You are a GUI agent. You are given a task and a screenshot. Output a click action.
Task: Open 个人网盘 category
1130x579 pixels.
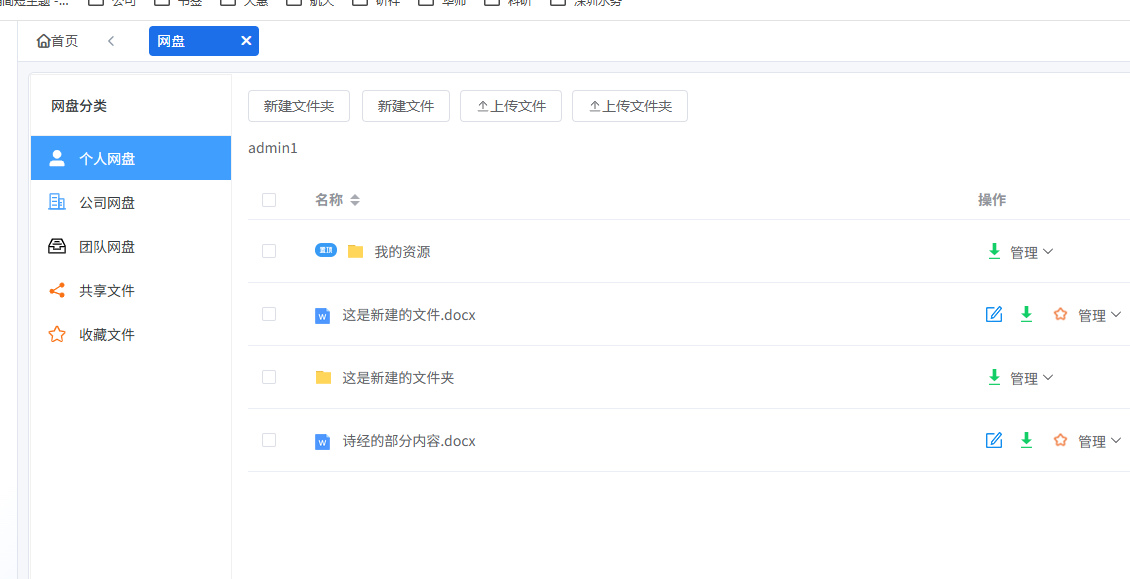point(130,158)
